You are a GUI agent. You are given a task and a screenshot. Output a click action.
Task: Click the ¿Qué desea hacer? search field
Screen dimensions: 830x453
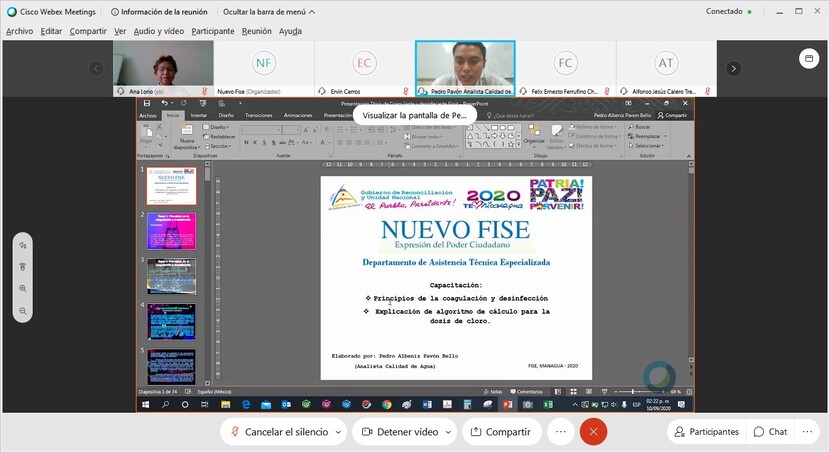coord(510,115)
